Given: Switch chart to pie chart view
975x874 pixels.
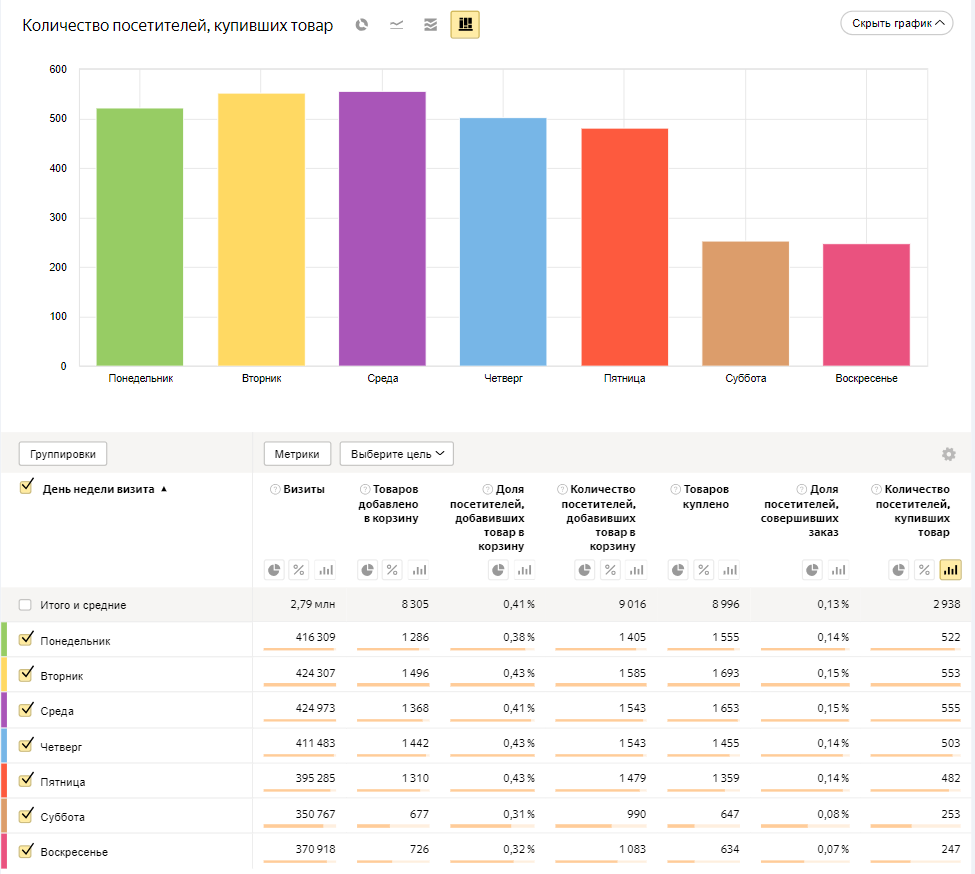Looking at the screenshot, I should point(362,25).
